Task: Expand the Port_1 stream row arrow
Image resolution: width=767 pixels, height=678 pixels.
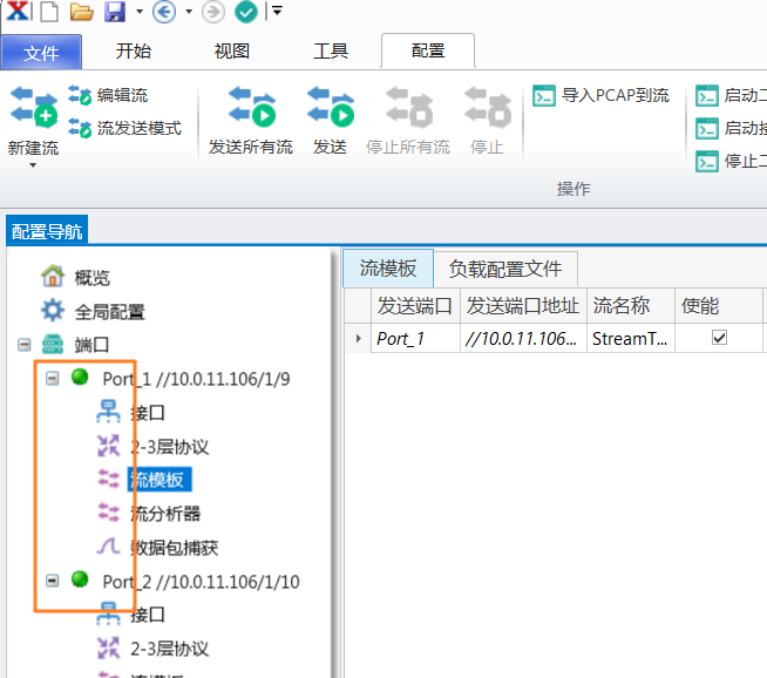Action: tap(359, 338)
